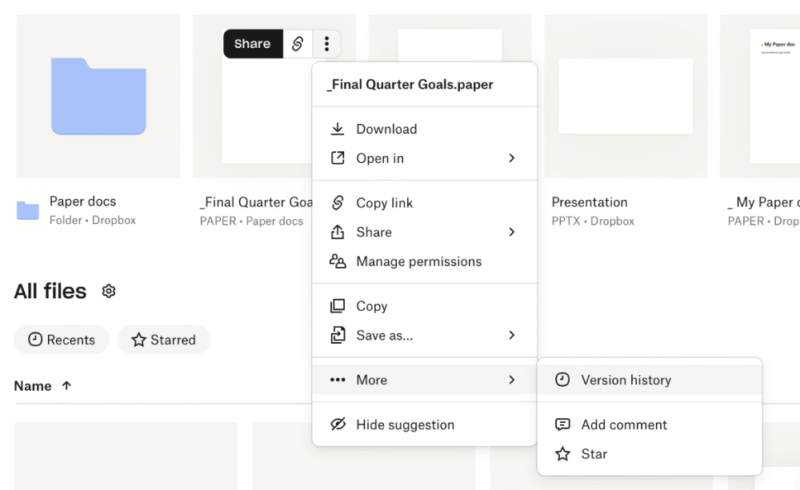Open the Paper docs folder thumbnail
Viewport: 800px width, 490px height.
point(98,95)
